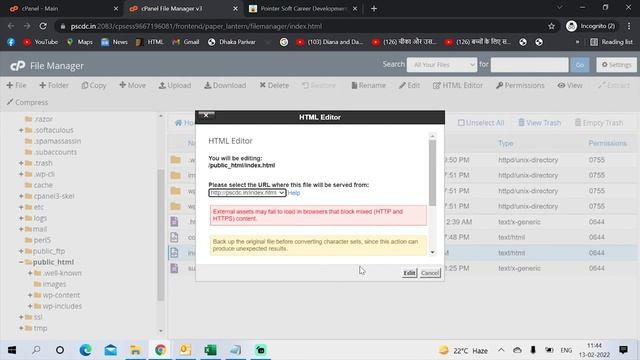The image size is (640, 360).
Task: Switch to cPanel - Main browser tab
Action: tap(63, 9)
